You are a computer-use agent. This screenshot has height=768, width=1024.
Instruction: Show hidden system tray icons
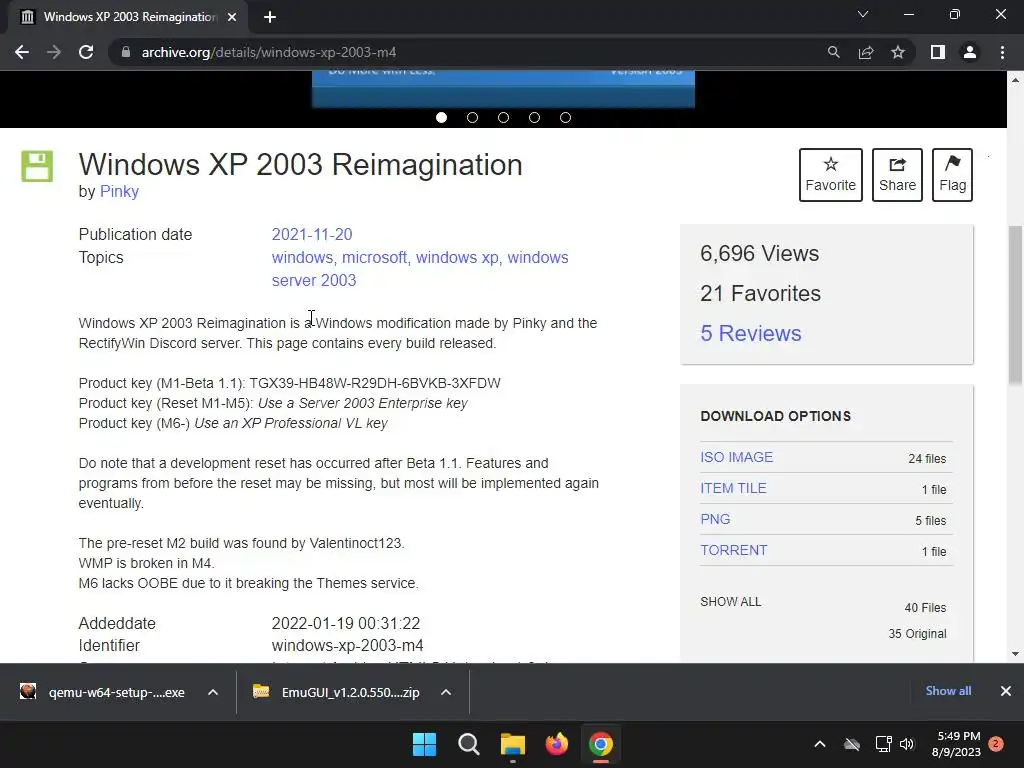click(x=820, y=744)
